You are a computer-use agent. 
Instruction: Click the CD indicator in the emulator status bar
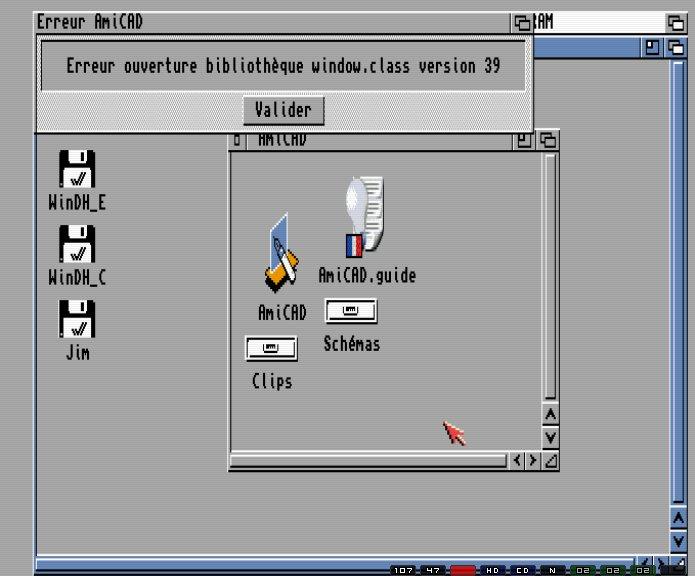[x=522, y=570]
